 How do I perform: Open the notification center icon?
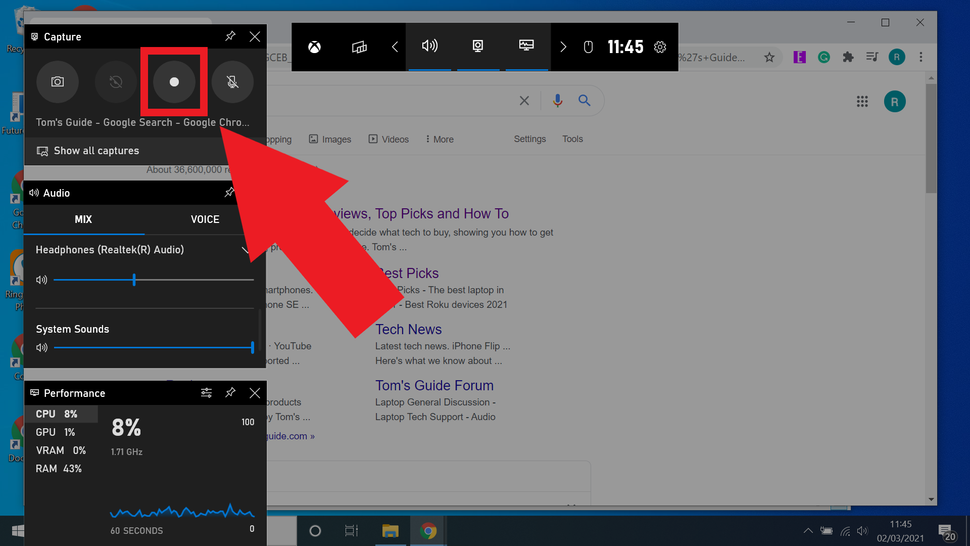pos(946,531)
